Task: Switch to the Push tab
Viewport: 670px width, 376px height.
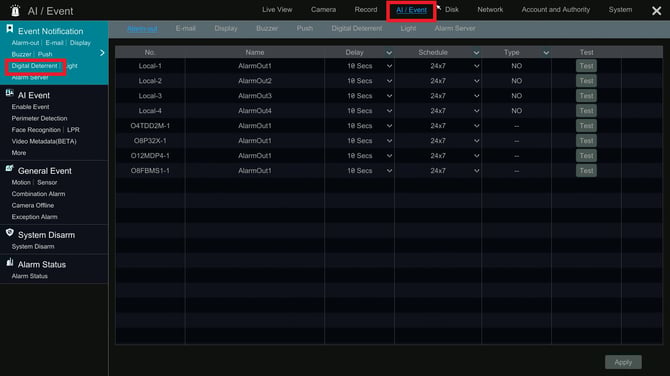Action: pos(305,29)
